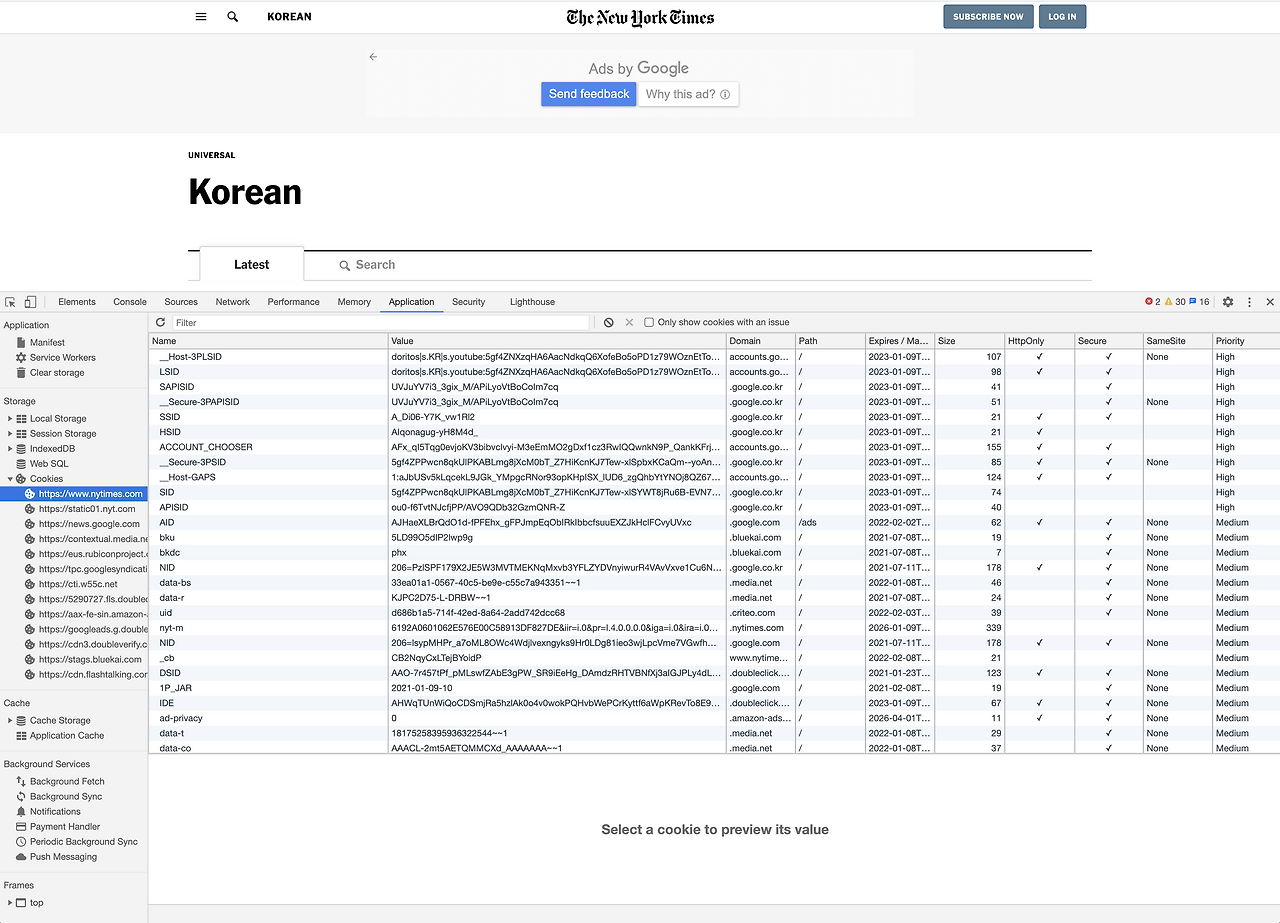Open DevTools settings gear
The height and width of the screenshot is (923, 1280).
pos(1229,301)
